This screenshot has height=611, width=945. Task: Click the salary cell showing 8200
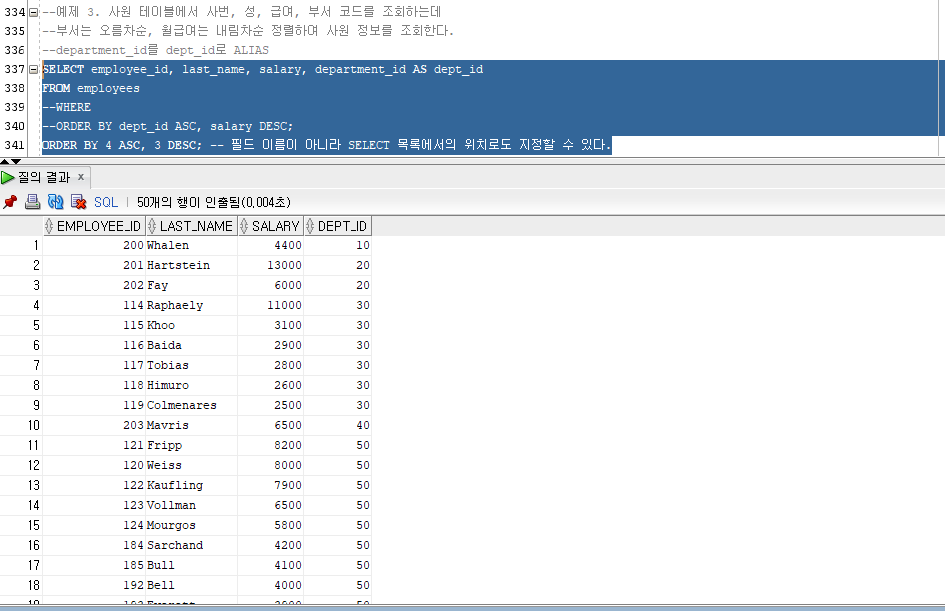click(x=271, y=445)
